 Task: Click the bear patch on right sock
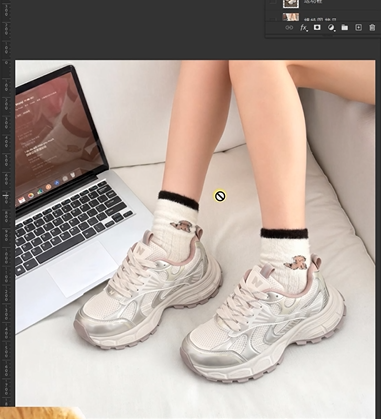click(x=295, y=262)
